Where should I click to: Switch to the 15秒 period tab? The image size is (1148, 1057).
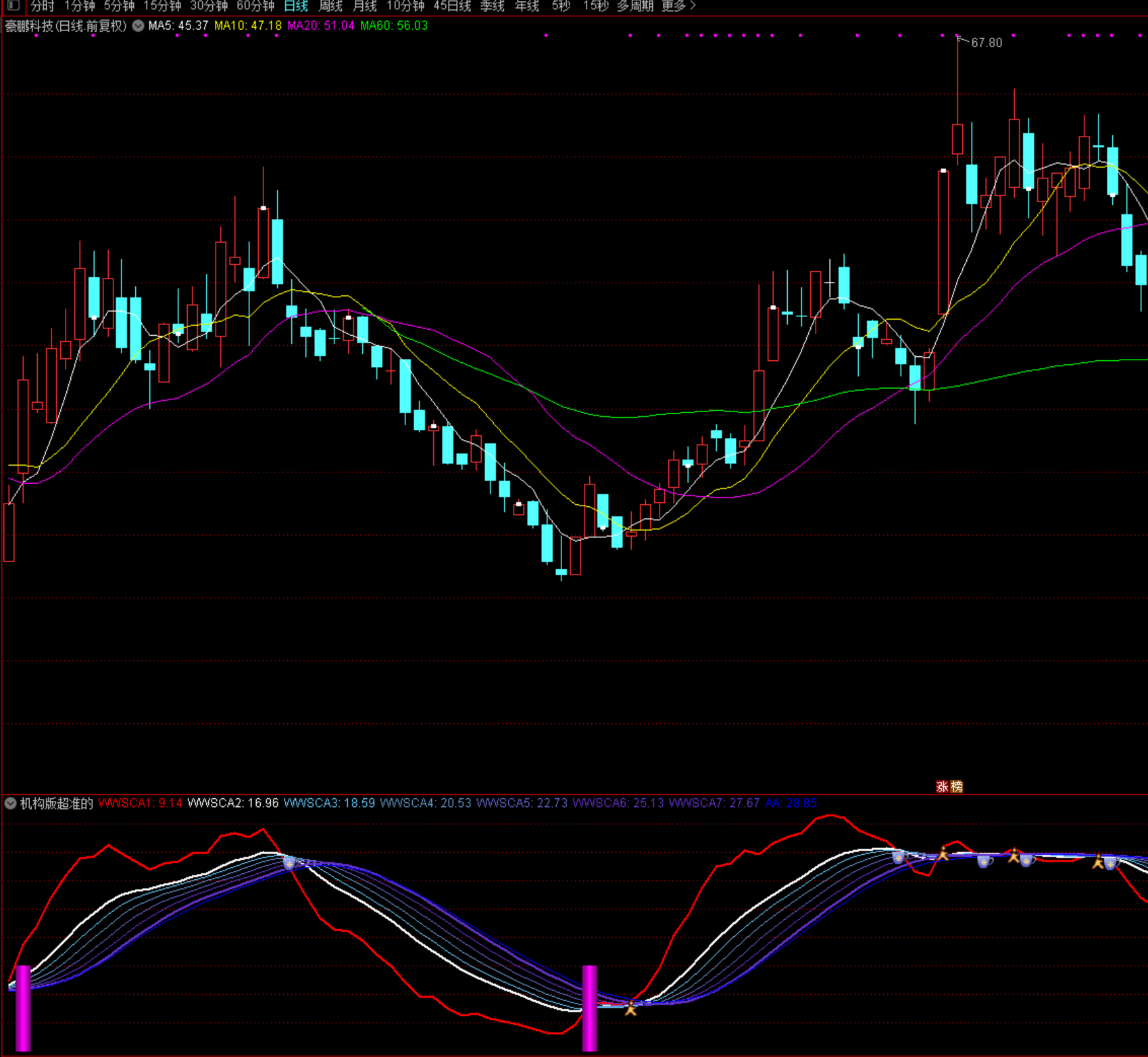point(595,6)
